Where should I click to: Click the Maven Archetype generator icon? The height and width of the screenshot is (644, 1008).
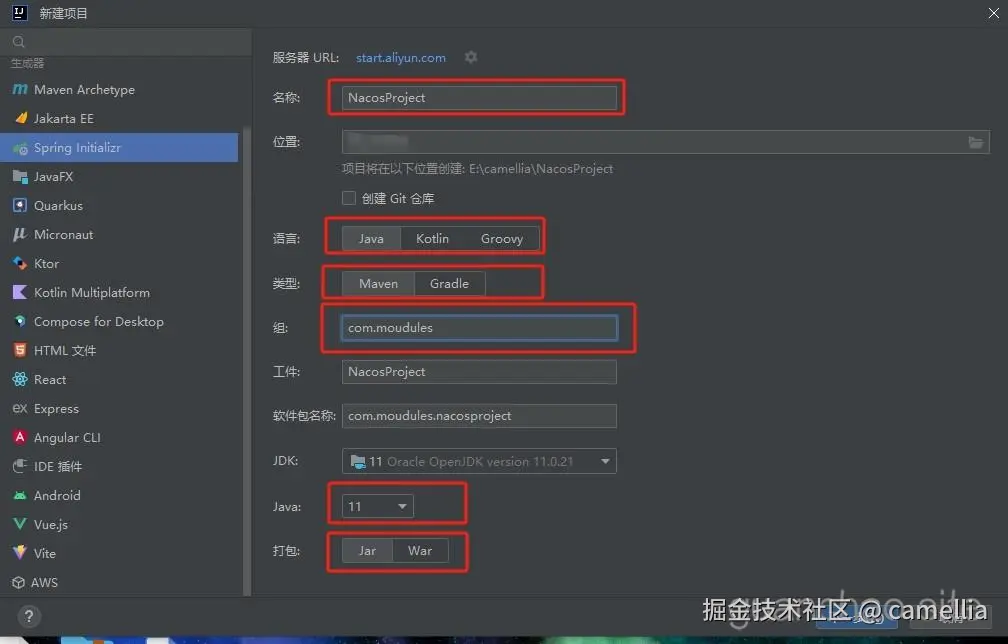pos(20,89)
